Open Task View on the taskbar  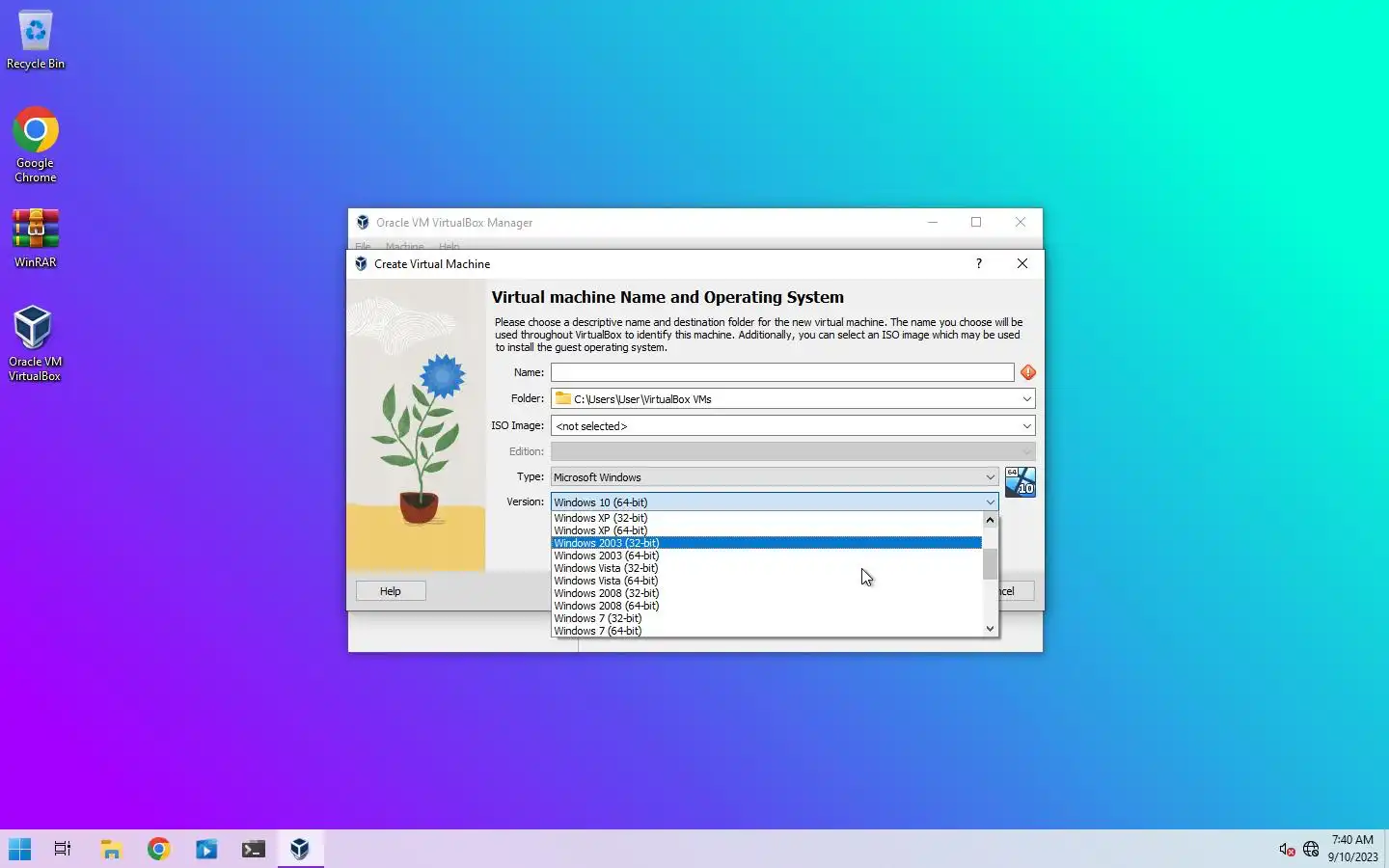pyautogui.click(x=63, y=849)
